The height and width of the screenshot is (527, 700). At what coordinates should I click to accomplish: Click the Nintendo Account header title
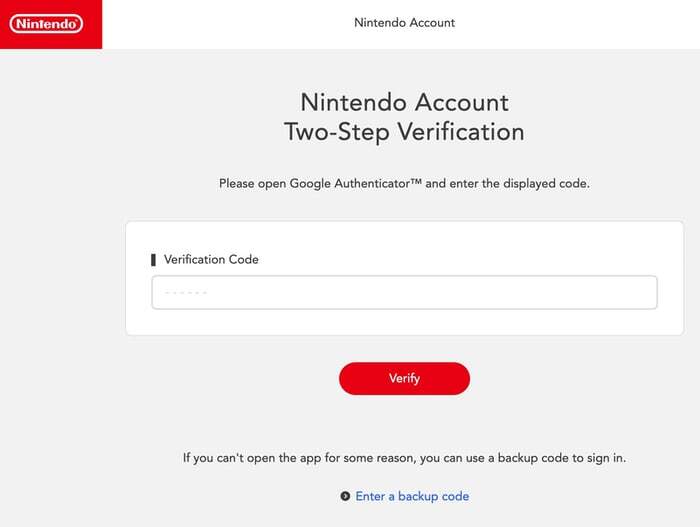click(404, 23)
